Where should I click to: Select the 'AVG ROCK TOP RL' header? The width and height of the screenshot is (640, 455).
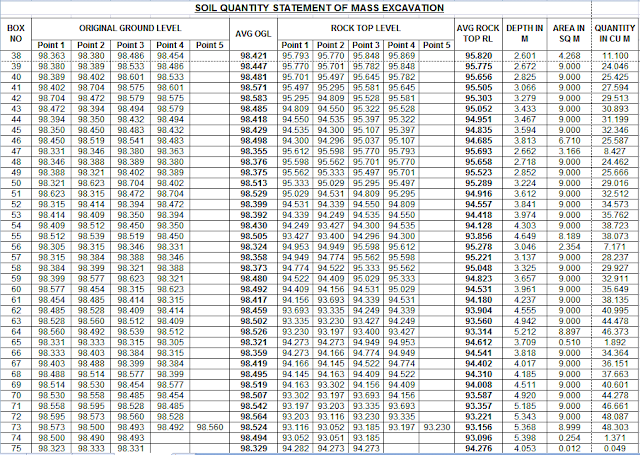pyautogui.click(x=478, y=33)
